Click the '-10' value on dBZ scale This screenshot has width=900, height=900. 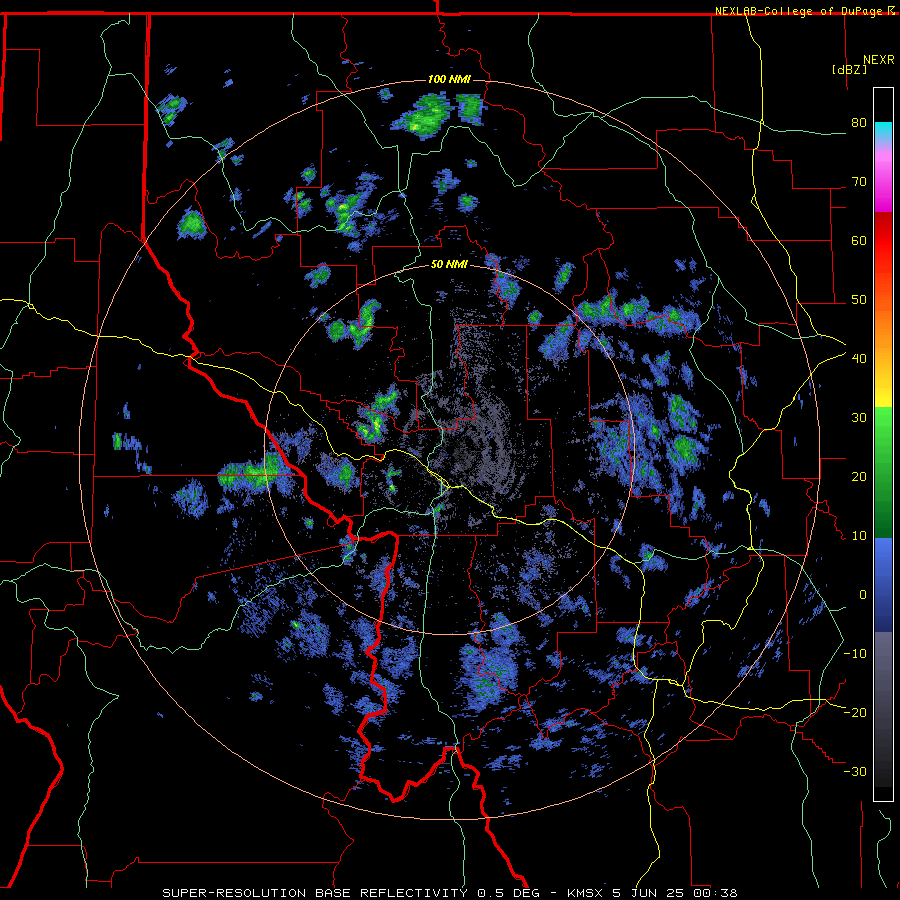[x=855, y=654]
